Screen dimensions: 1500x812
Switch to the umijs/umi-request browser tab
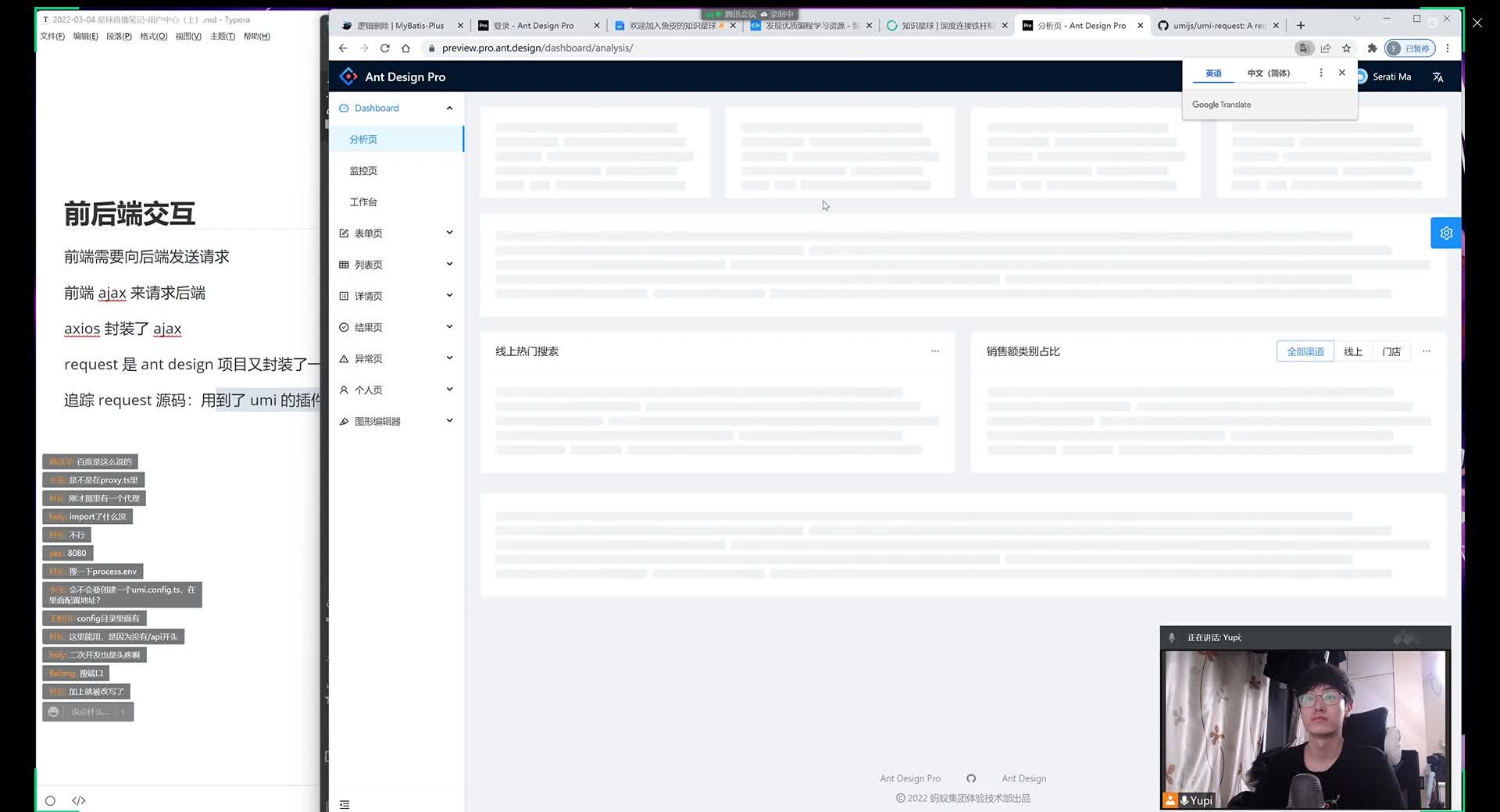click(1216, 26)
